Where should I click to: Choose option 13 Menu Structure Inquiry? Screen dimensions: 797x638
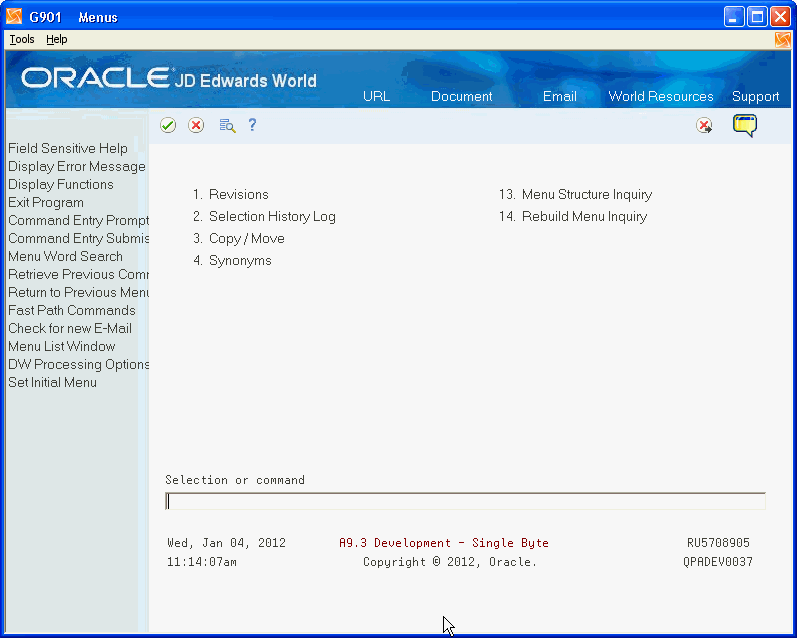(x=575, y=194)
